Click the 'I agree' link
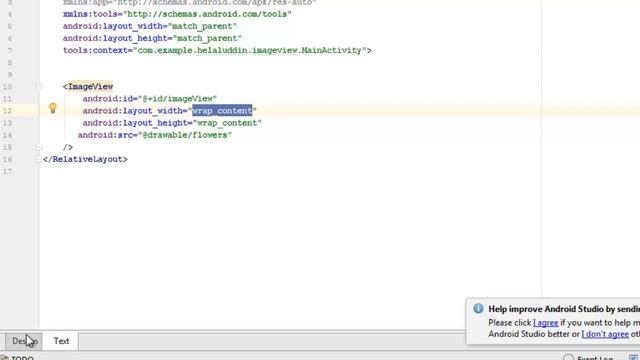Image resolution: width=640 pixels, height=360 pixels. pyautogui.click(x=545, y=322)
